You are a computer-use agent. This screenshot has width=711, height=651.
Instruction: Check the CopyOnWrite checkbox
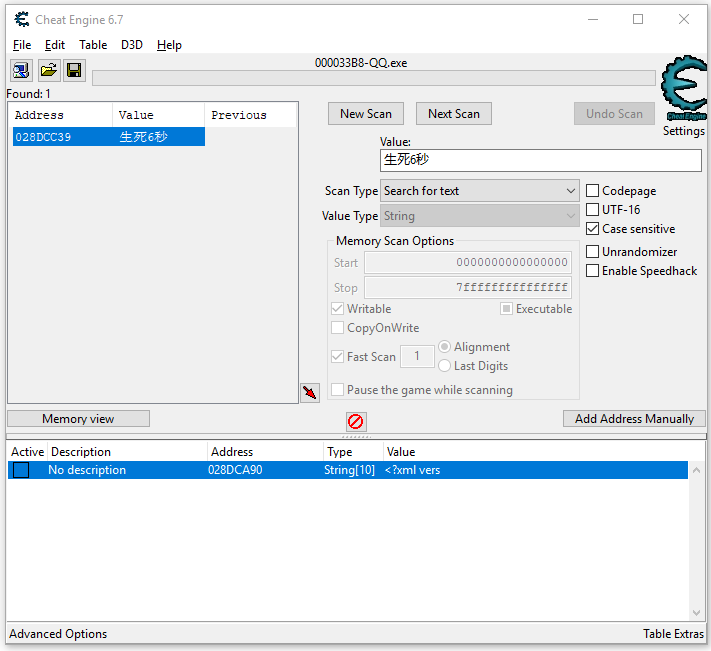coord(337,328)
